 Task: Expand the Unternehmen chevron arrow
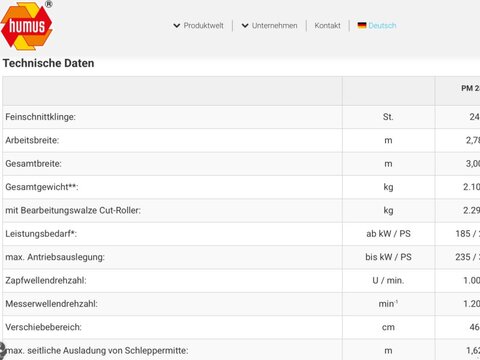click(245, 26)
